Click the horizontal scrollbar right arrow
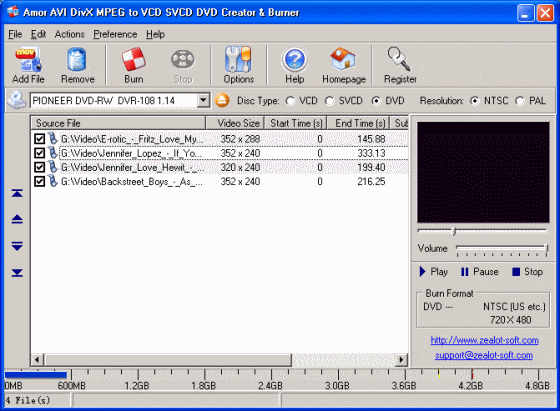The image size is (560, 411). [x=401, y=360]
